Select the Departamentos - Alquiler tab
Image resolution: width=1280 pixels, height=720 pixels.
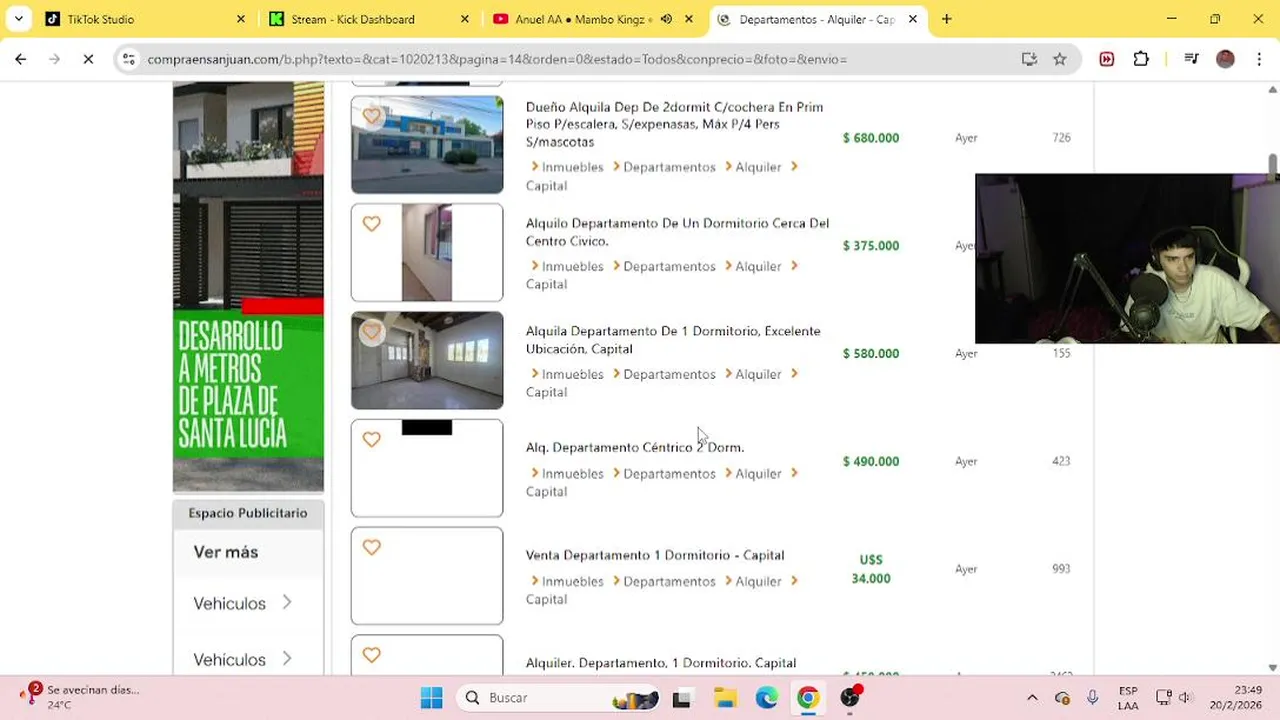[x=816, y=19]
